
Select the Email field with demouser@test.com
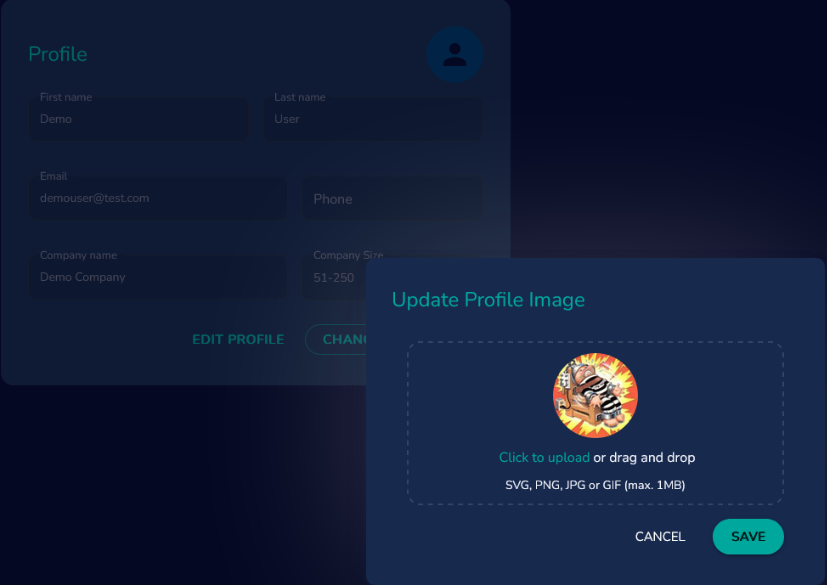point(158,198)
